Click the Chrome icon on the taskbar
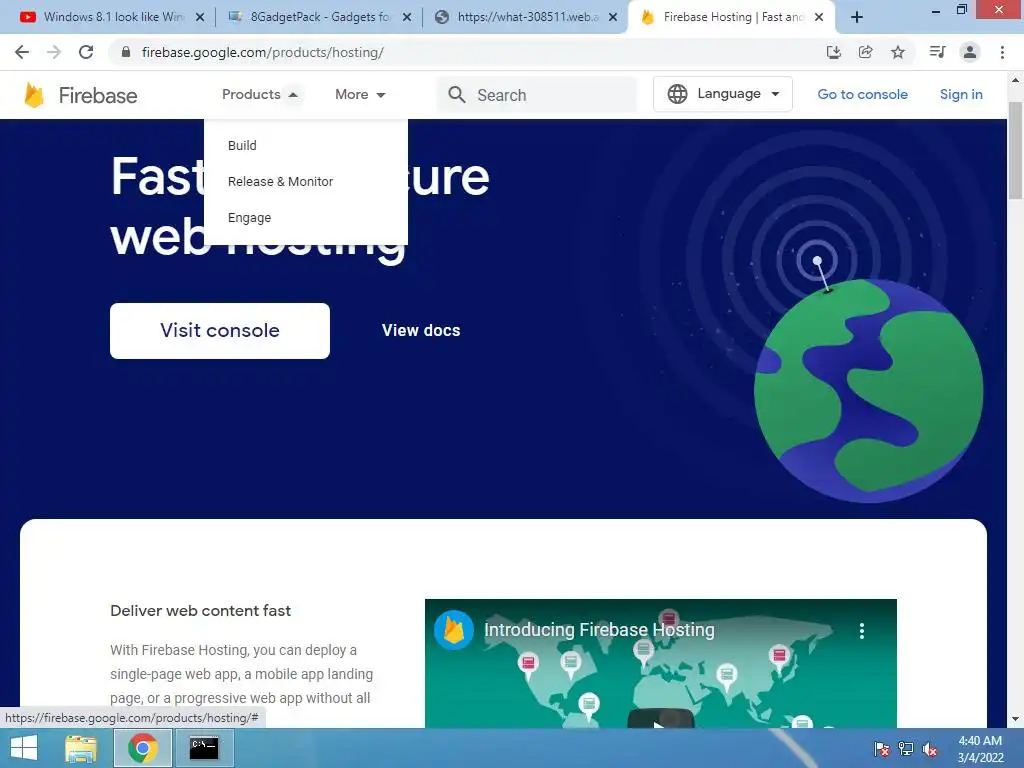The image size is (1024, 768). point(142,748)
